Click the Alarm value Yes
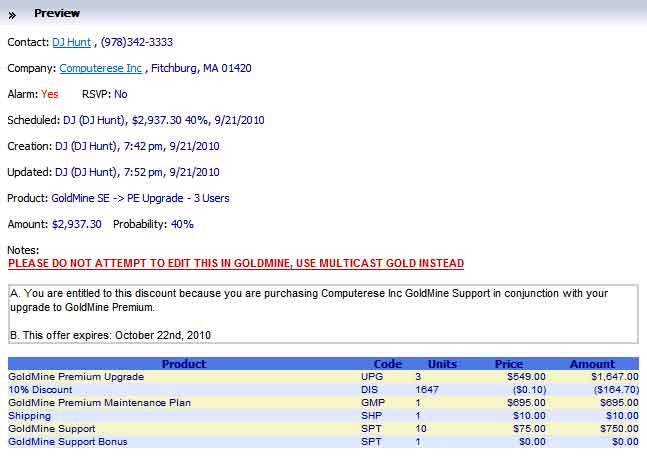The image size is (647, 456). click(x=50, y=94)
